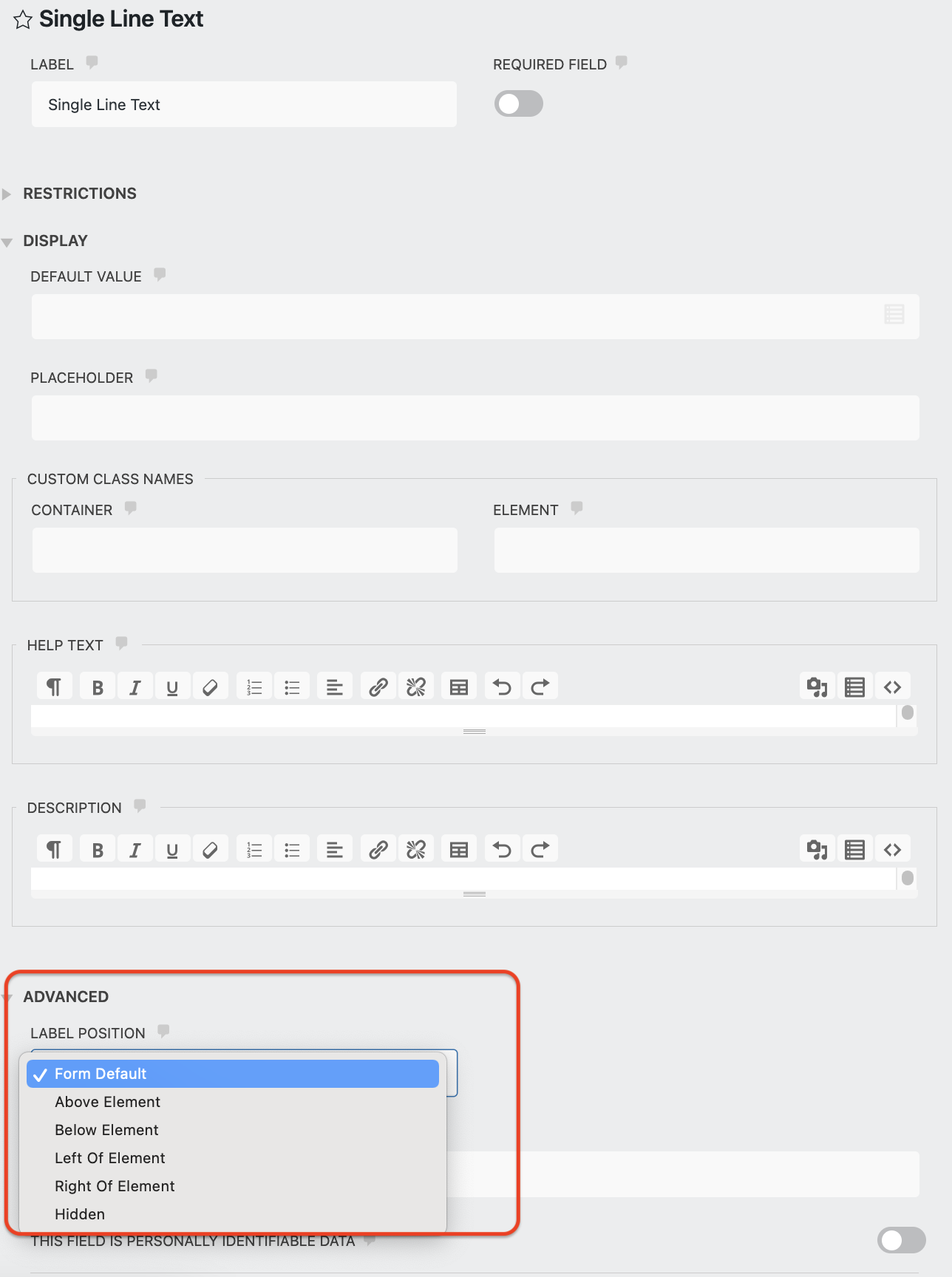Insert link in Help Text toolbar

click(x=378, y=687)
